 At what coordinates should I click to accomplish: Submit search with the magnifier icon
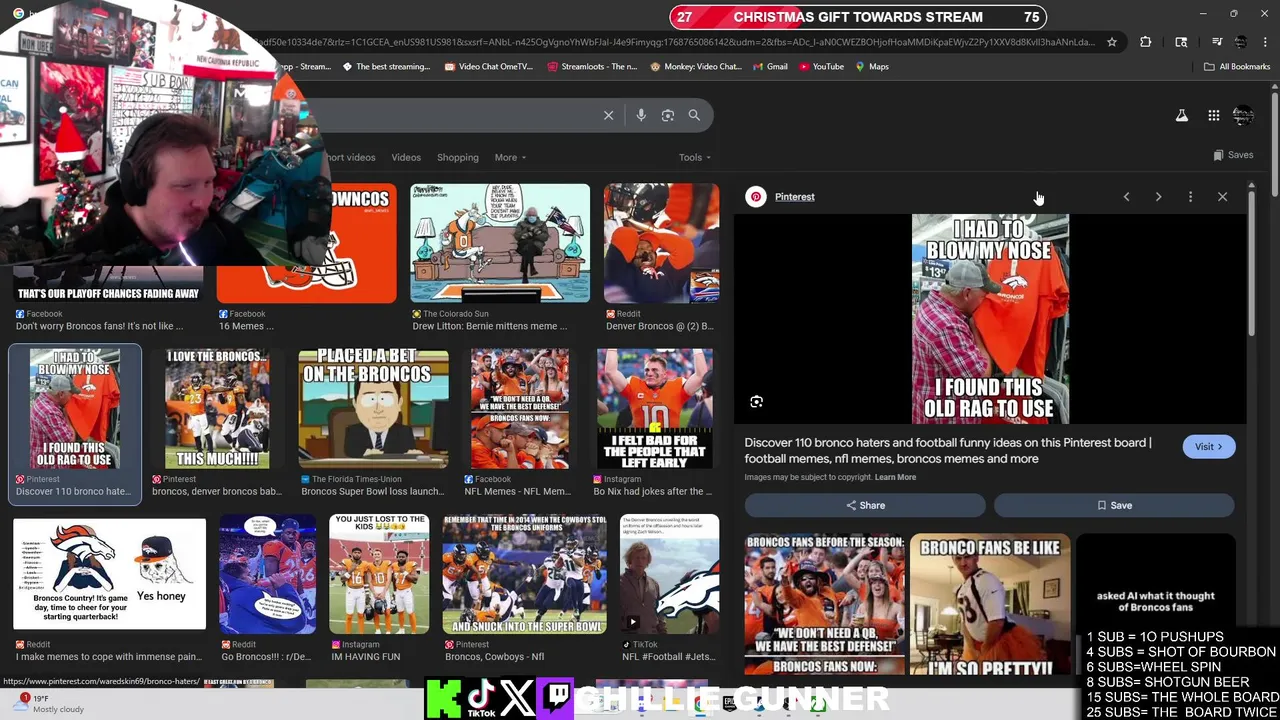pyautogui.click(x=694, y=115)
